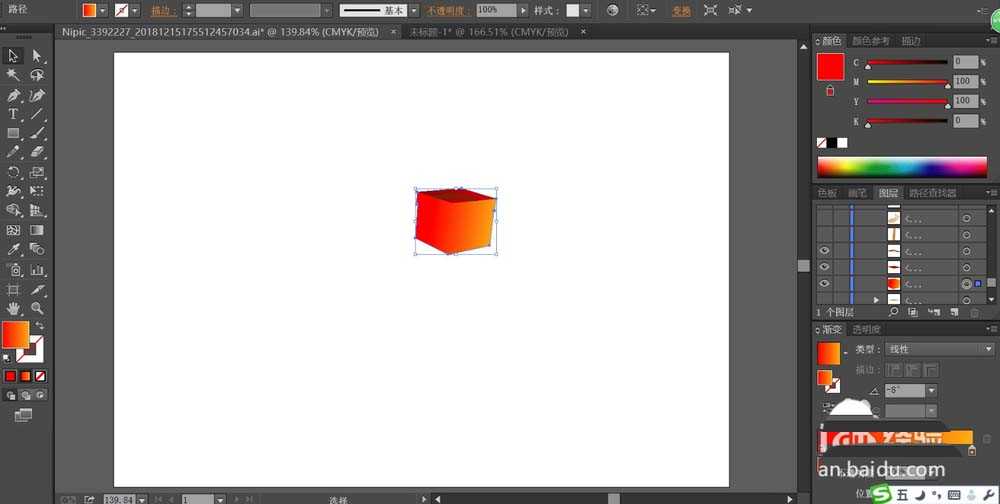Select the Direct Selection arrow tool
Image resolution: width=1000 pixels, height=504 pixels.
click(37, 56)
